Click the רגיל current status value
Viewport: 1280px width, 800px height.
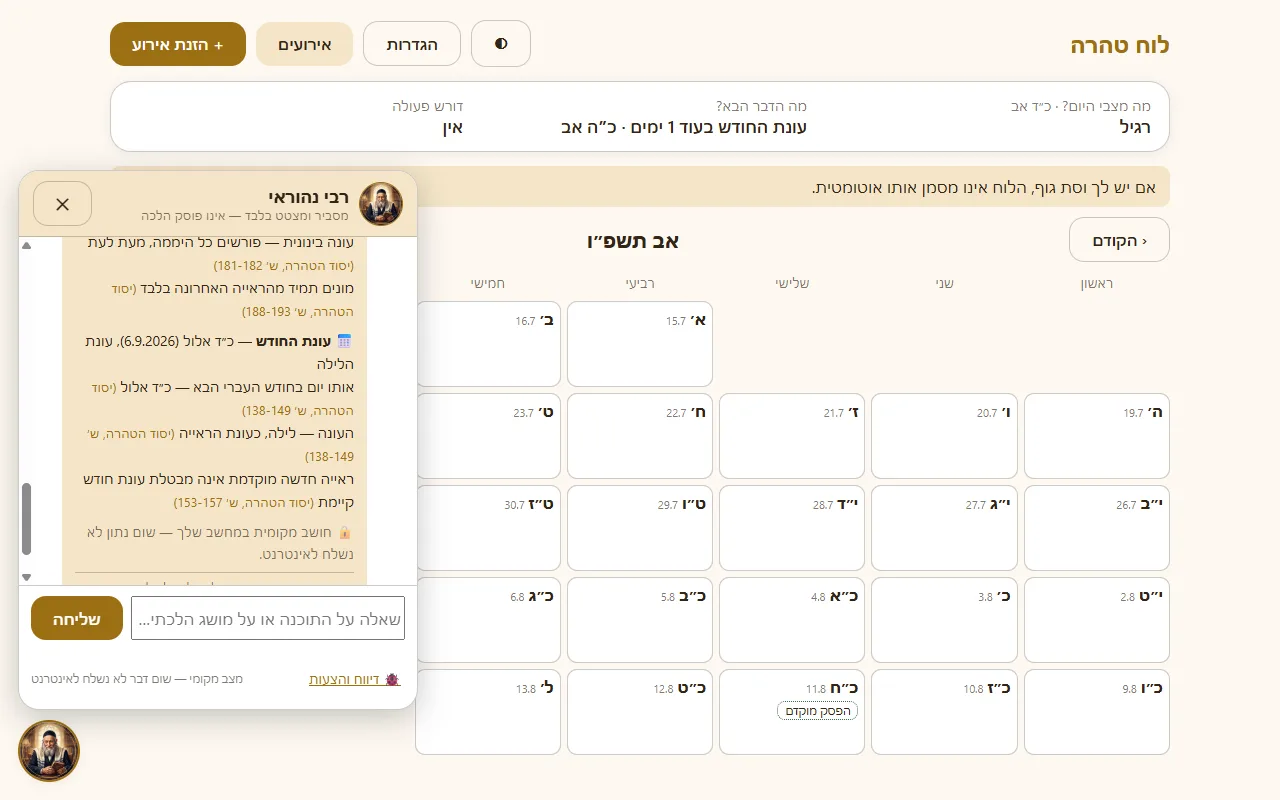[1135, 127]
